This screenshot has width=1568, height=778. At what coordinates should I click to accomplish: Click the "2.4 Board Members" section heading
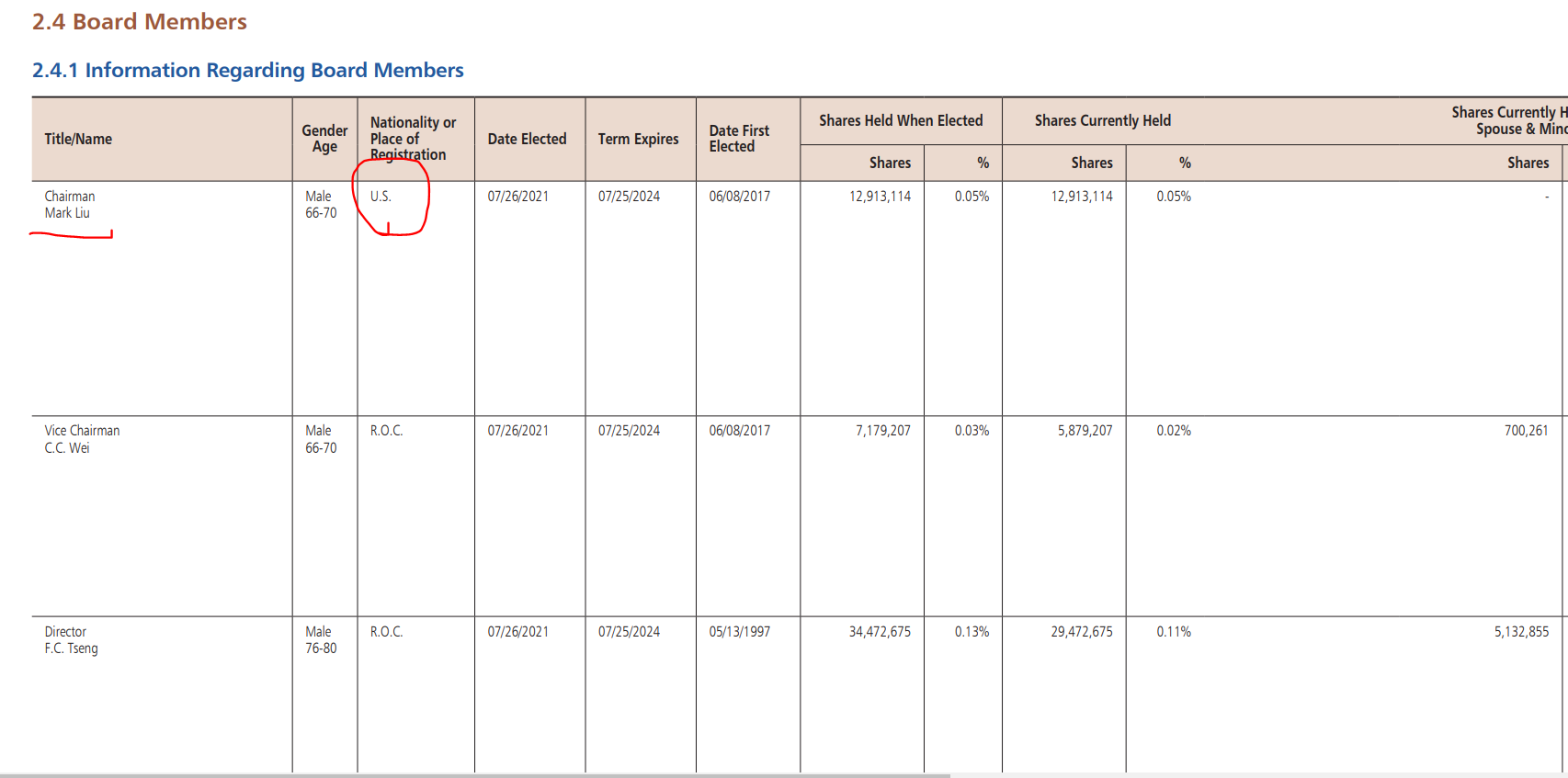point(140,22)
